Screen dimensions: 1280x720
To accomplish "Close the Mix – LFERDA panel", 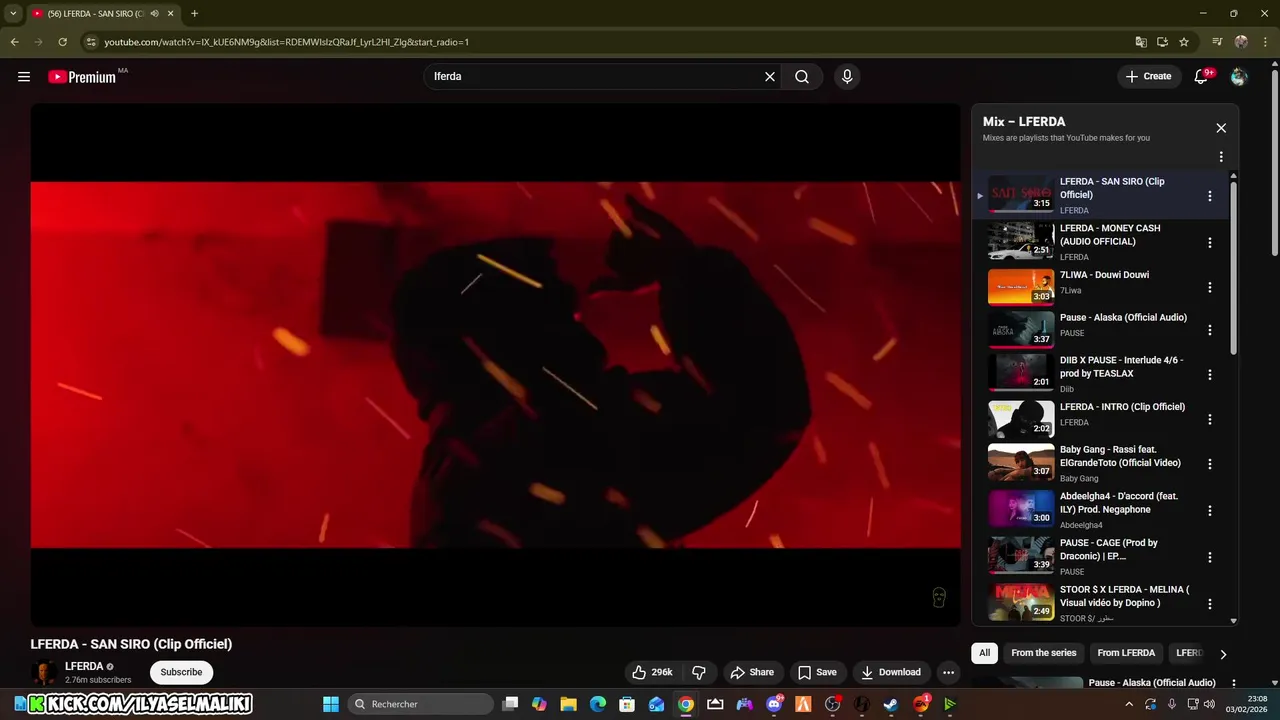I will 1221,128.
